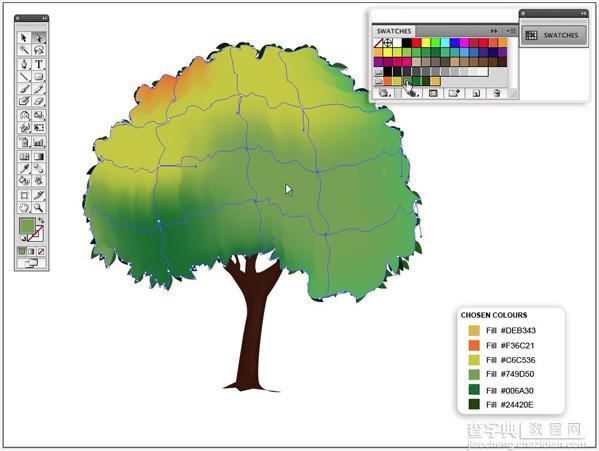Screen dimensions: 599x451
Task: Click the SWATCHES button in the dock
Action: [x=553, y=35]
